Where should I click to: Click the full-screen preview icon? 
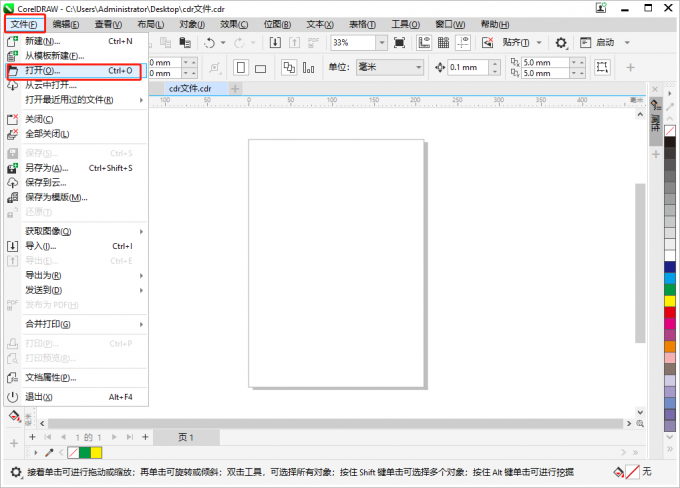399,42
